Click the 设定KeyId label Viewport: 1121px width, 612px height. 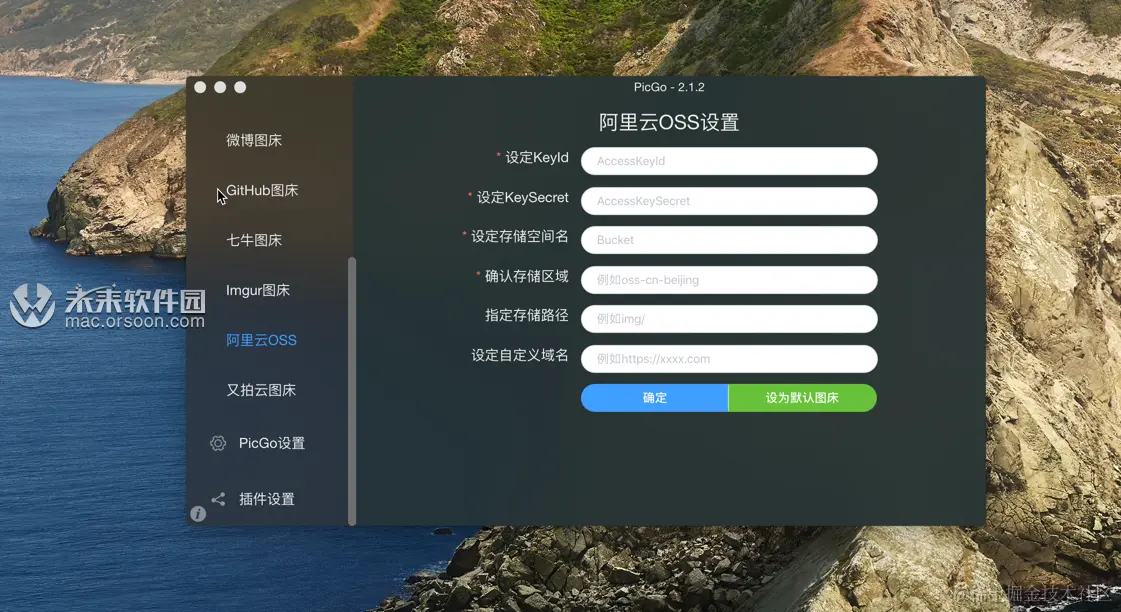pyautogui.click(x=537, y=157)
